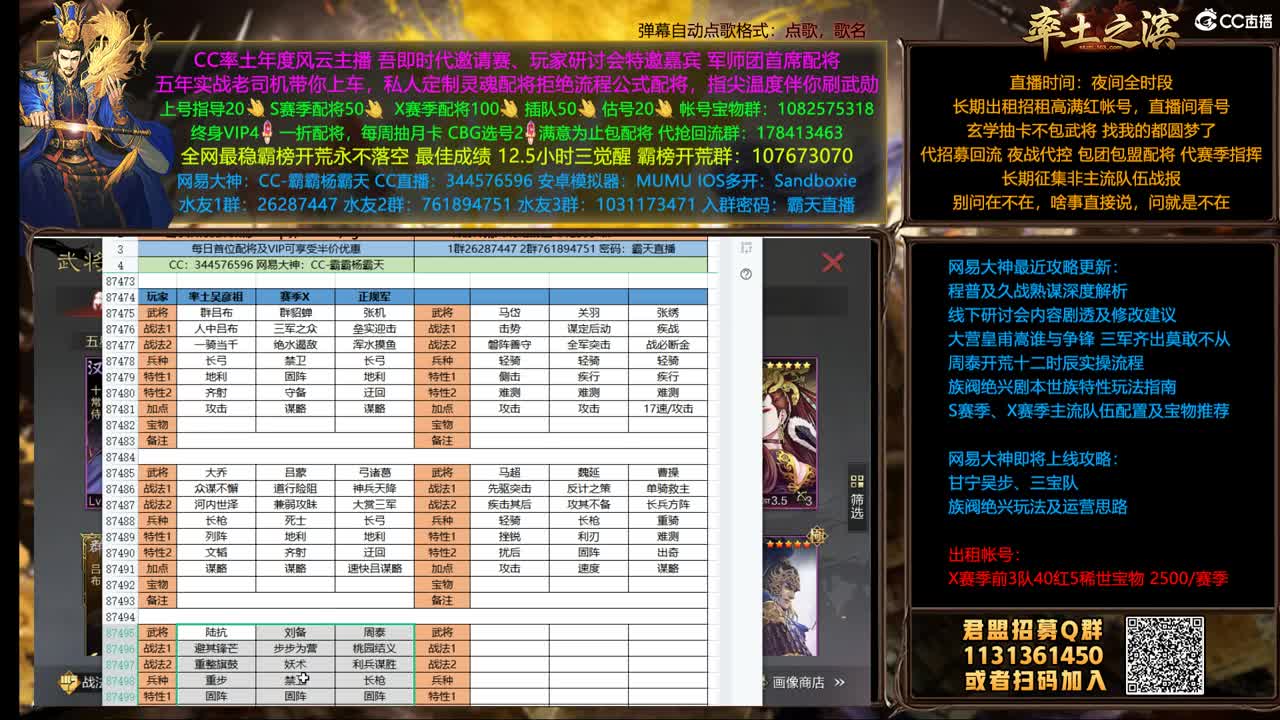1280x720 pixels.
Task: Select spreadsheet row header 87484
Action: (120, 457)
